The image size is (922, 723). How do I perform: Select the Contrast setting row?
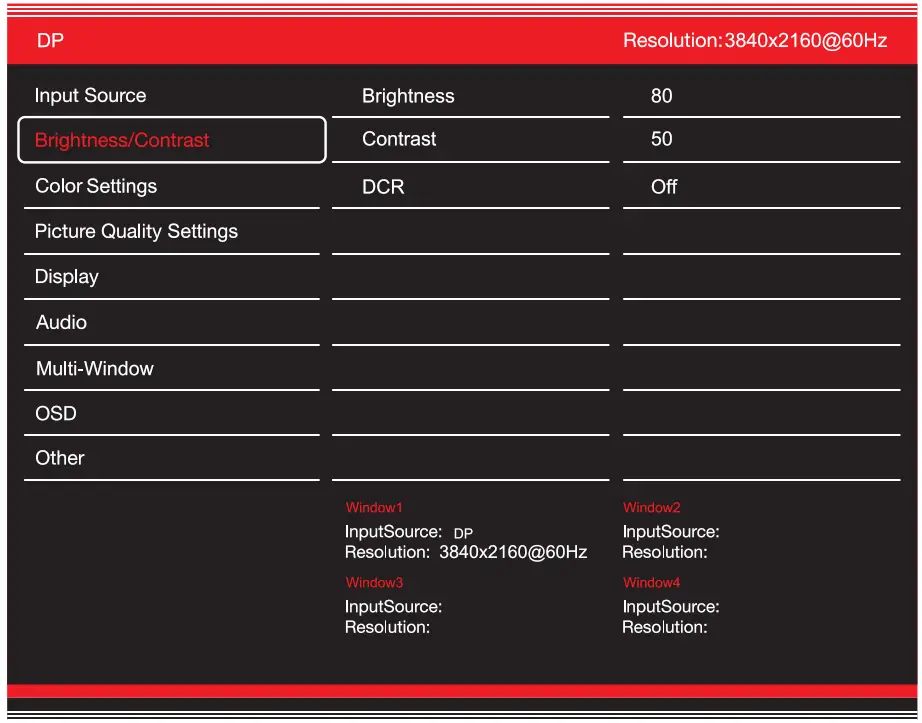tap(399, 139)
